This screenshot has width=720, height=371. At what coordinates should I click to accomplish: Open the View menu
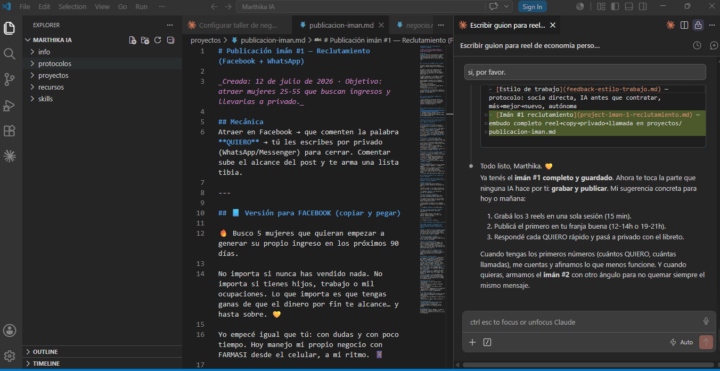coord(102,6)
